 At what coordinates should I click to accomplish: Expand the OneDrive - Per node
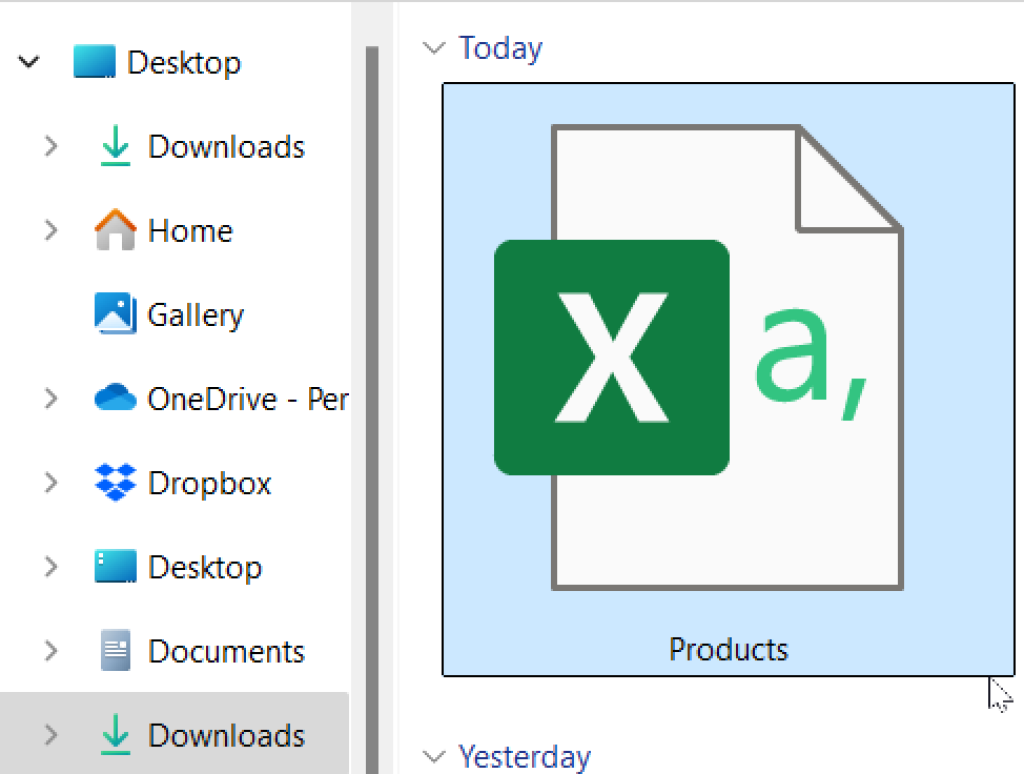51,398
